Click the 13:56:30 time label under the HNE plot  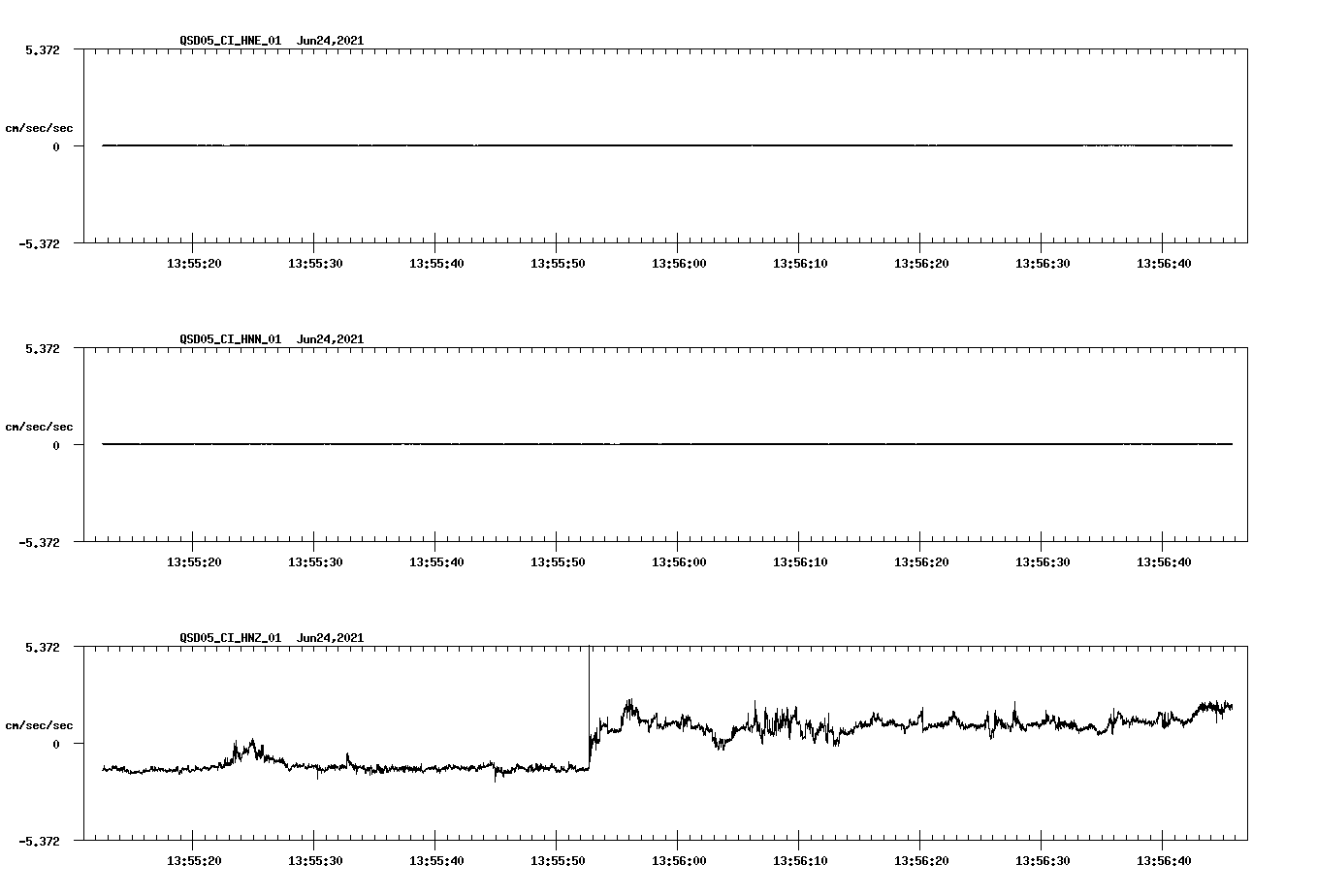1043,263
